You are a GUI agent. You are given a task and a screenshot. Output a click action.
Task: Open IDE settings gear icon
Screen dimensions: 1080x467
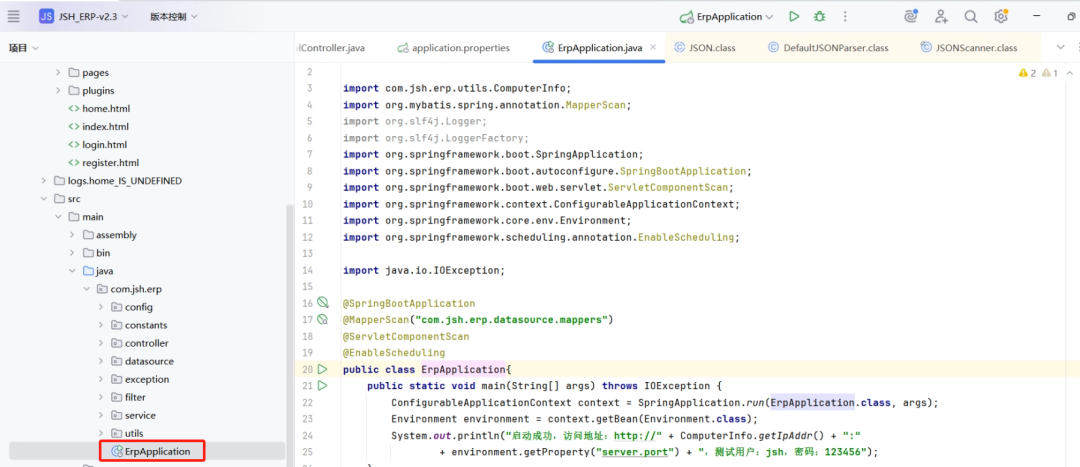[1001, 17]
